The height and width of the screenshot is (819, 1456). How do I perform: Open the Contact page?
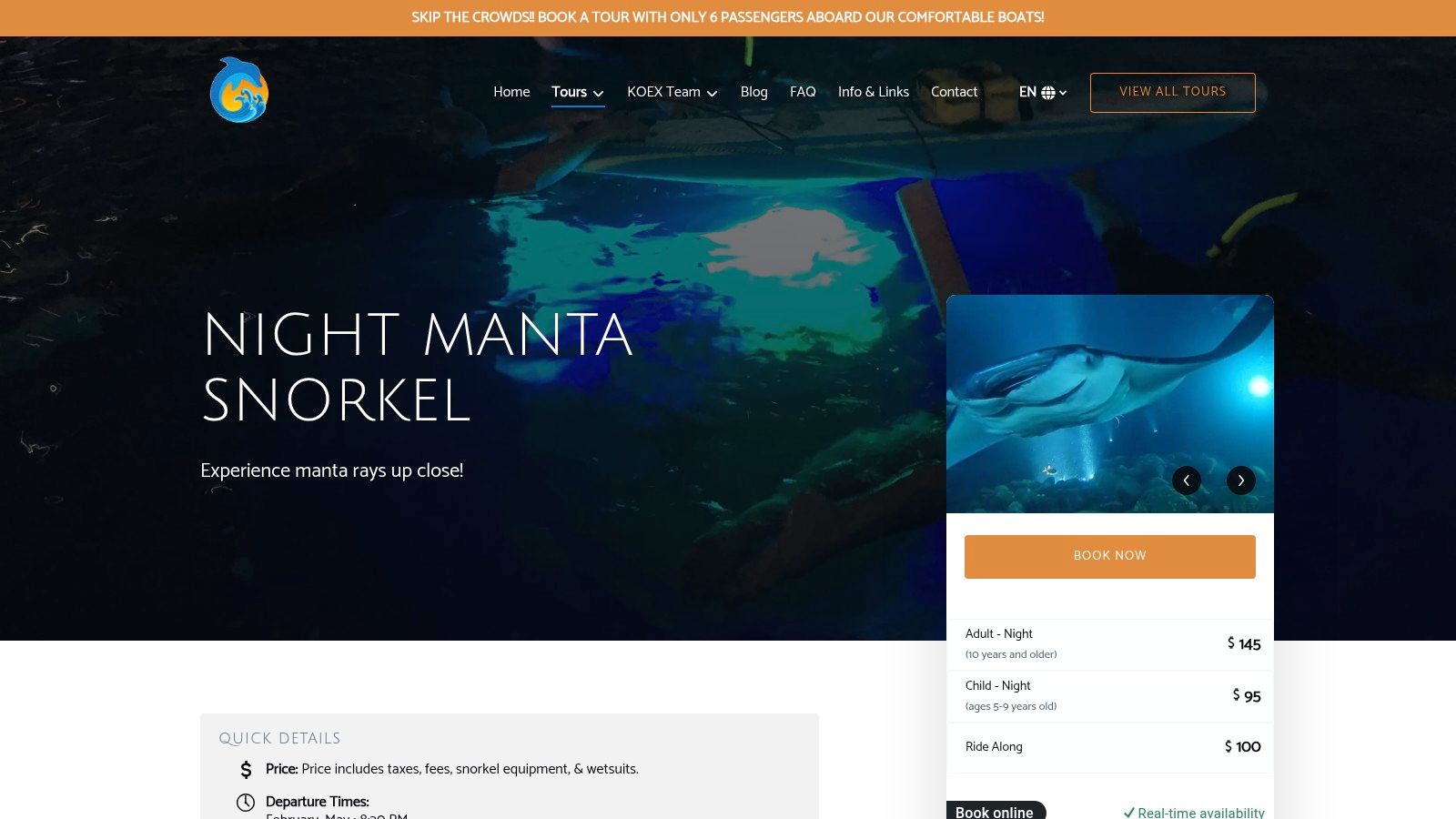click(954, 92)
